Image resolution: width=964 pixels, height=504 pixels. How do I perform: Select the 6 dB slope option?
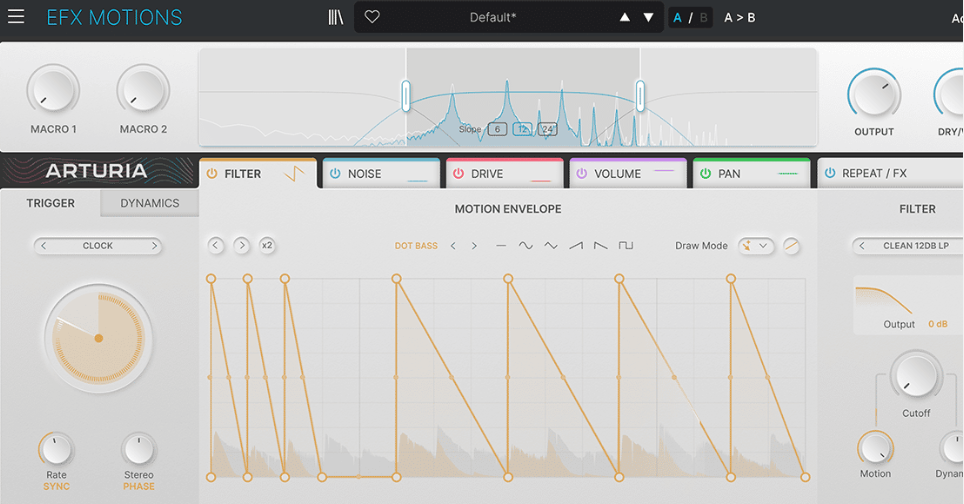coord(497,129)
